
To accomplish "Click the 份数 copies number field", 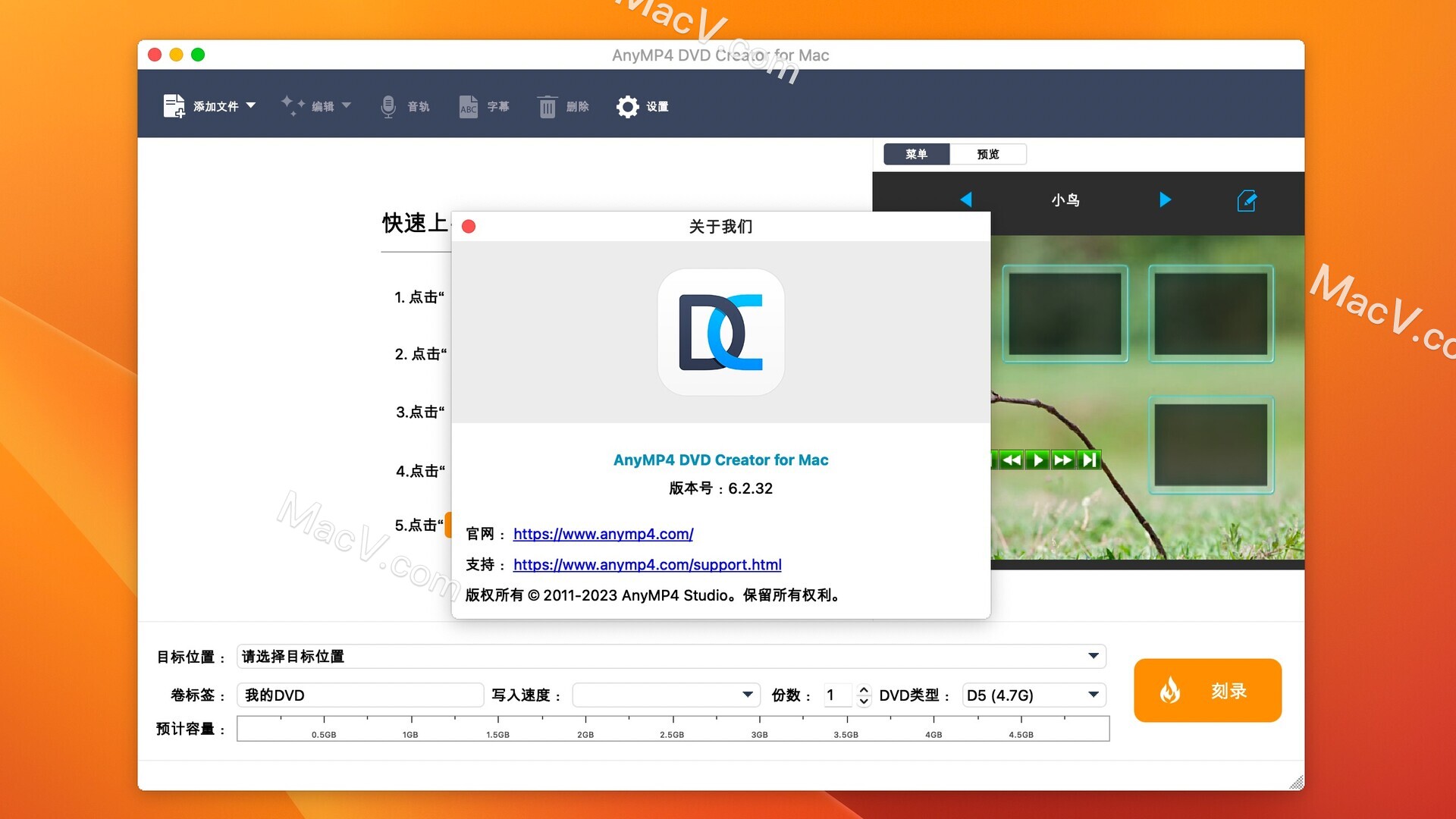I will (838, 695).
